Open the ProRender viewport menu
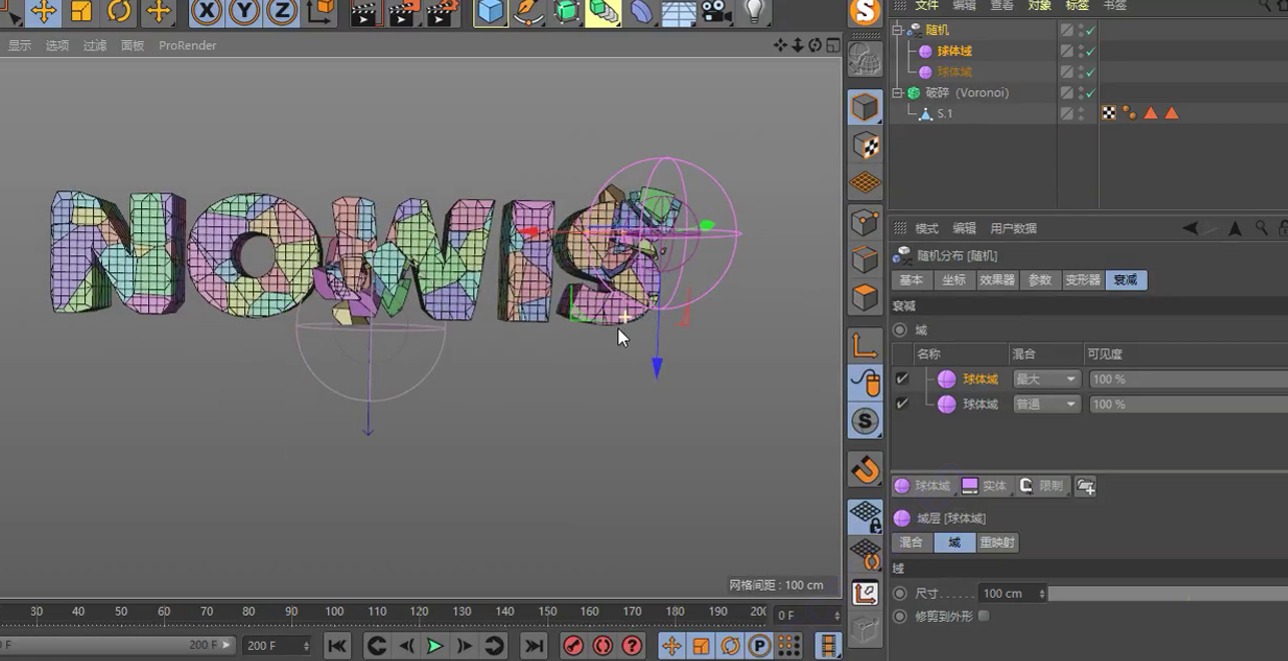This screenshot has height=661, width=1288. pyautogui.click(x=187, y=45)
